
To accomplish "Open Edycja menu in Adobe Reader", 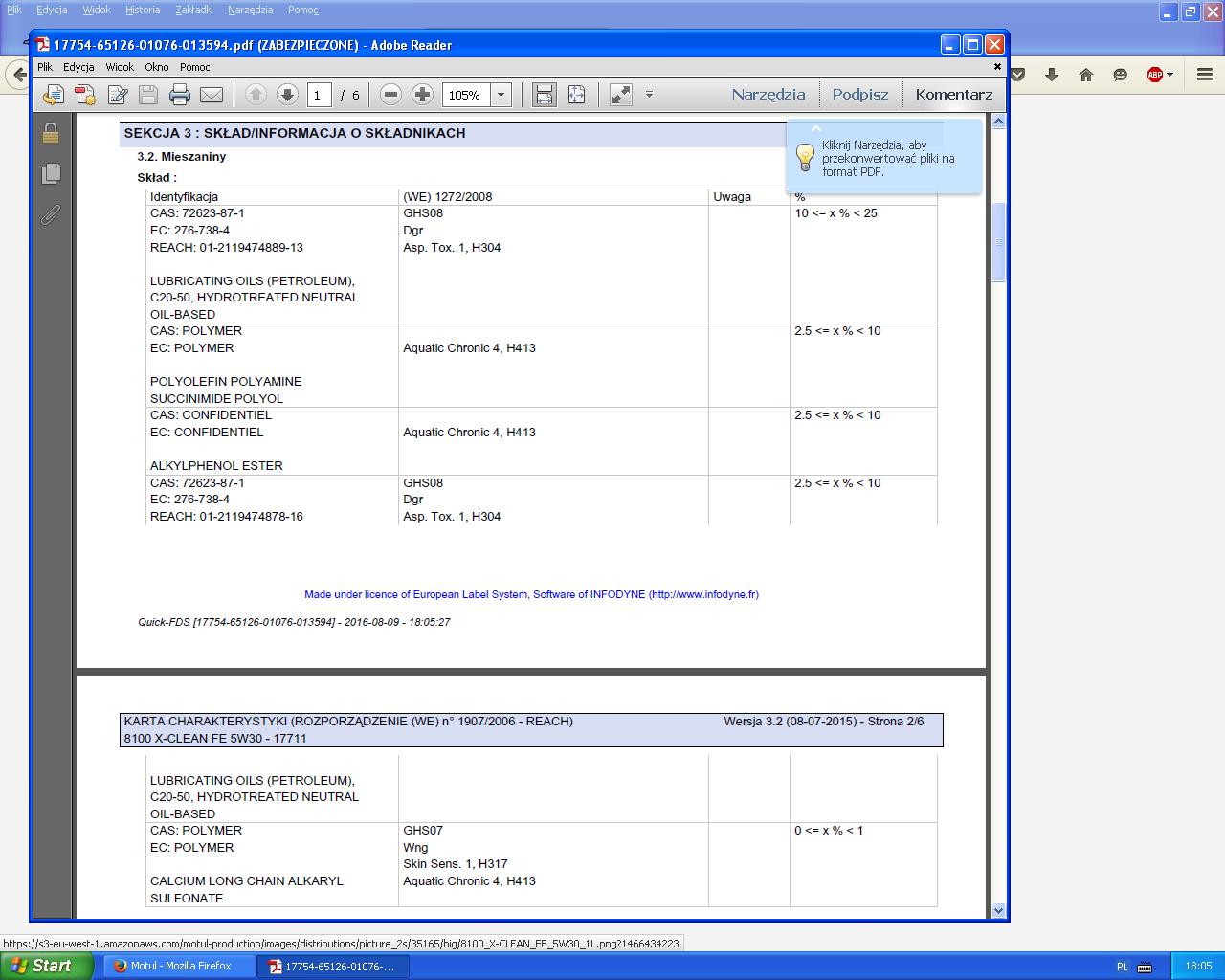I will [78, 67].
